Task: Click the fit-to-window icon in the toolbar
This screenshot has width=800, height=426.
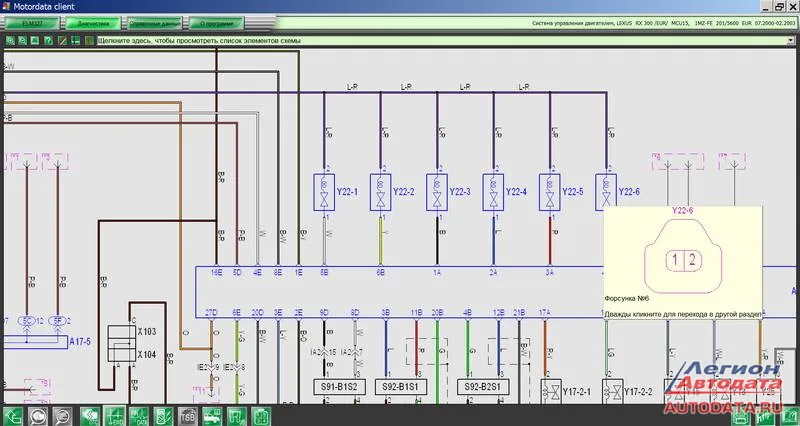Action: click(35, 40)
